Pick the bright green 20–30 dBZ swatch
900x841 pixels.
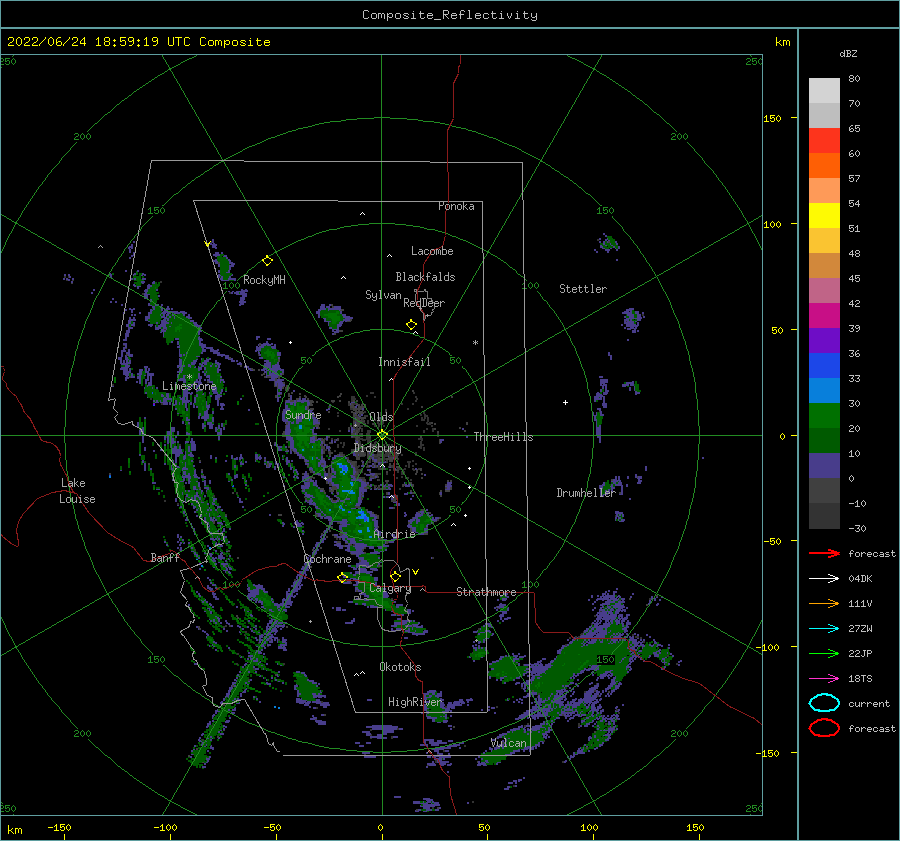tap(824, 416)
